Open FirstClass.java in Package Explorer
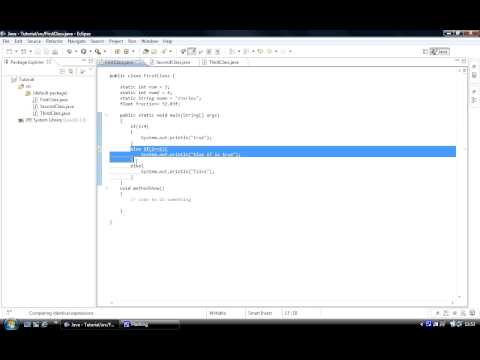Screen dimensions: 480x360 pyautogui.click(x=50, y=100)
